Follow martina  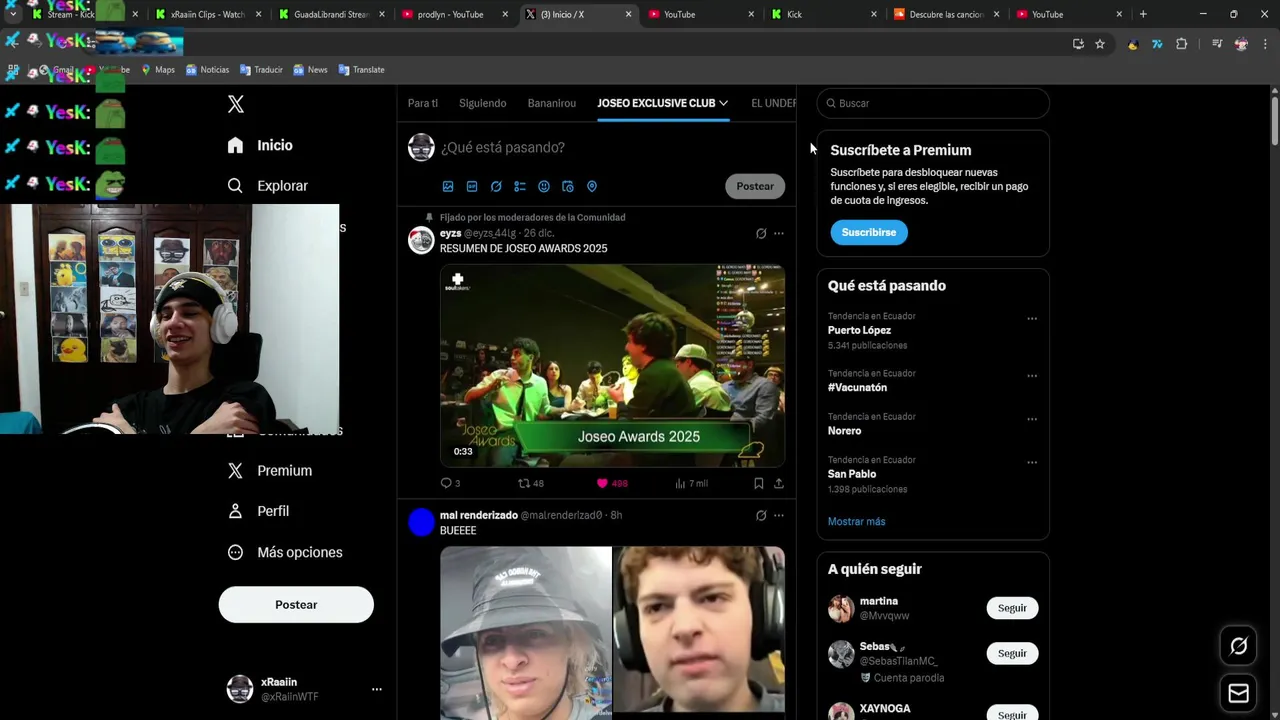click(1012, 608)
